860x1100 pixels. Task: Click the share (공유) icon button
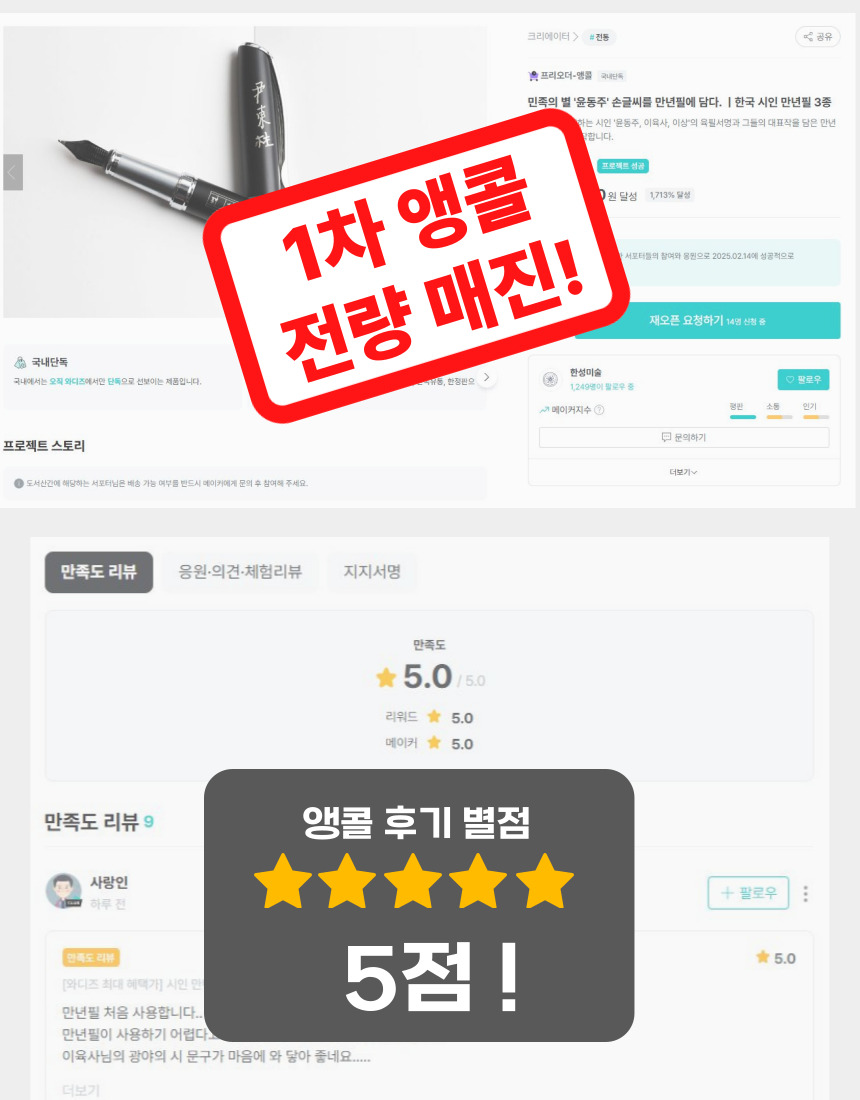tap(817, 36)
